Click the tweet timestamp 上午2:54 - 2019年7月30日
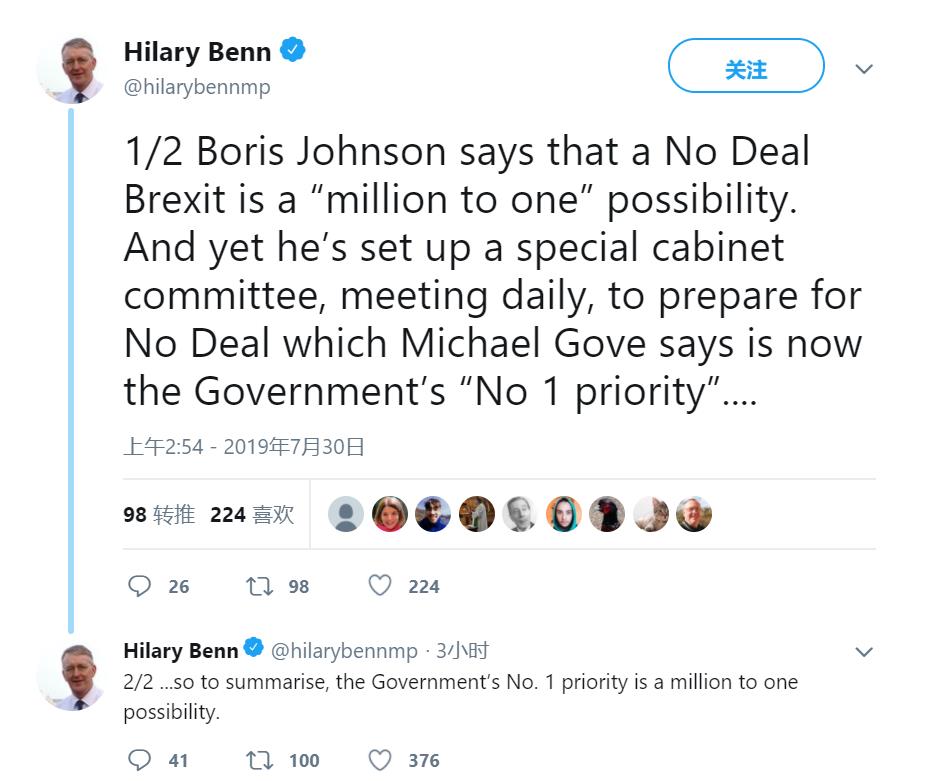Screen dimensions: 925x781 point(244,446)
